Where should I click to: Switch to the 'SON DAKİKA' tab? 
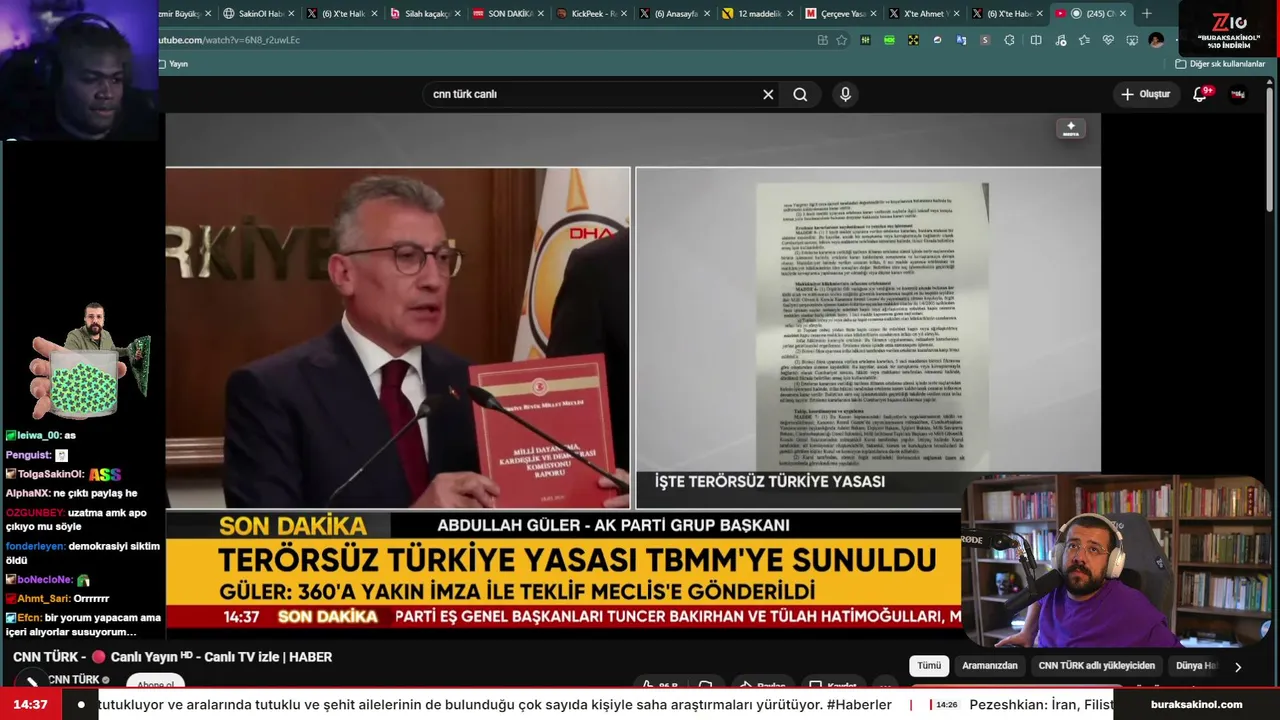pos(507,14)
